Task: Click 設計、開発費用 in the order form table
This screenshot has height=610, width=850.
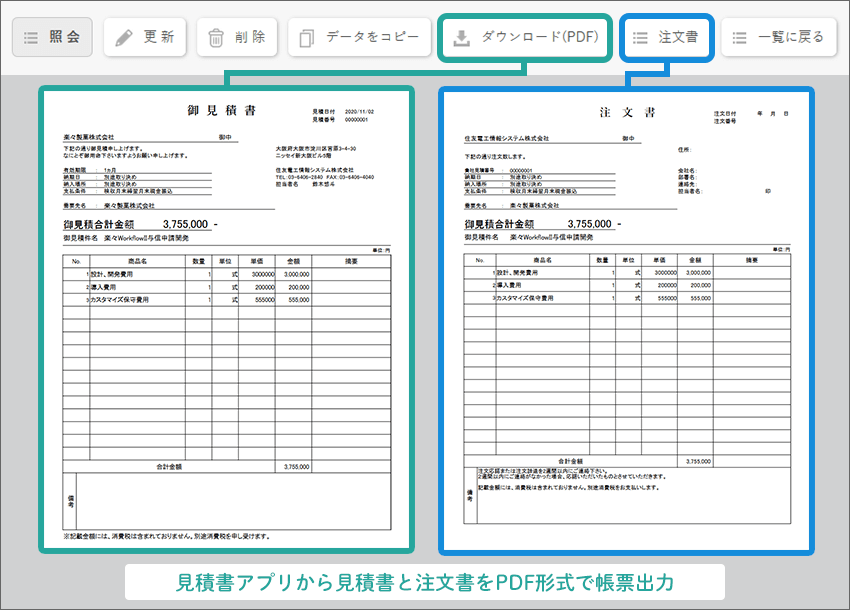Action: 517,273
